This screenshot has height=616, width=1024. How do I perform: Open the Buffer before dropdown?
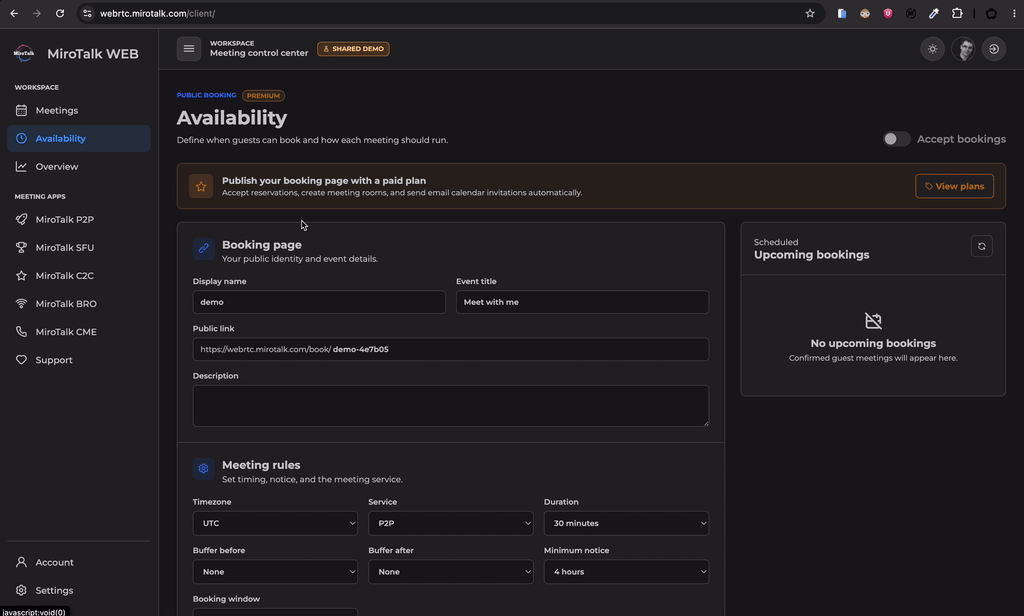point(275,572)
